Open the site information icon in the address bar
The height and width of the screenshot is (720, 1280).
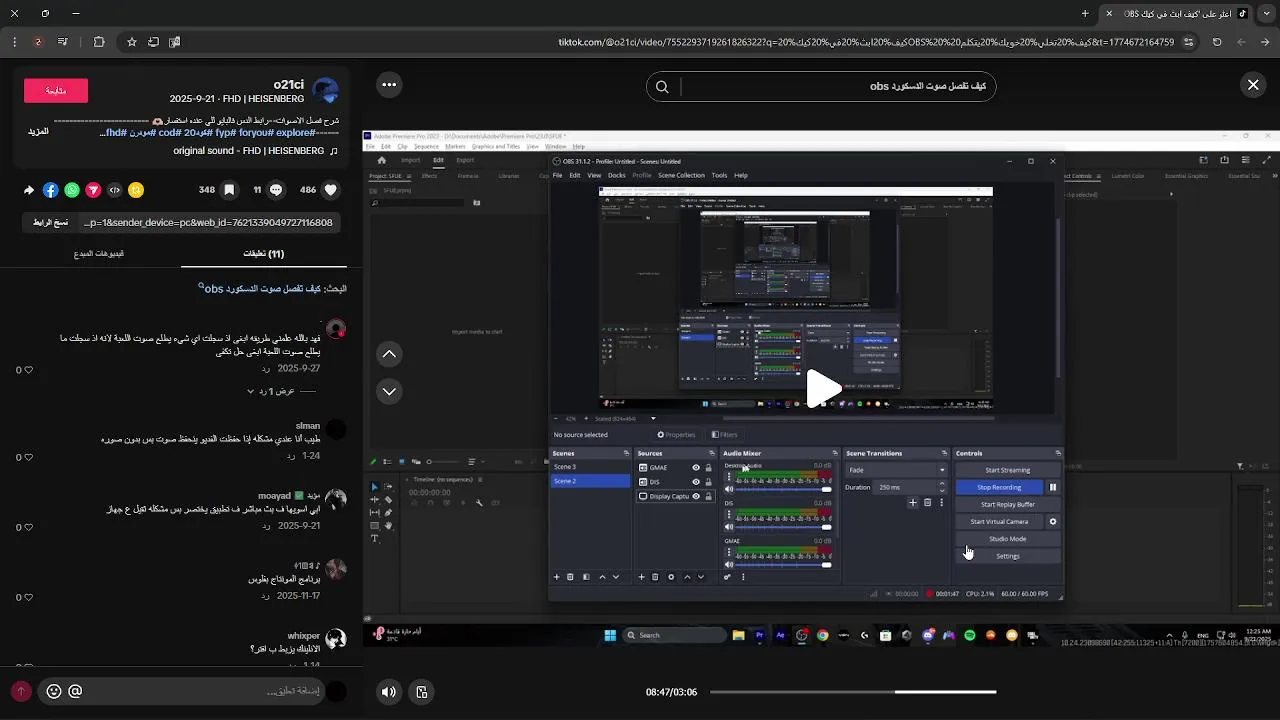pyautogui.click(x=1188, y=42)
